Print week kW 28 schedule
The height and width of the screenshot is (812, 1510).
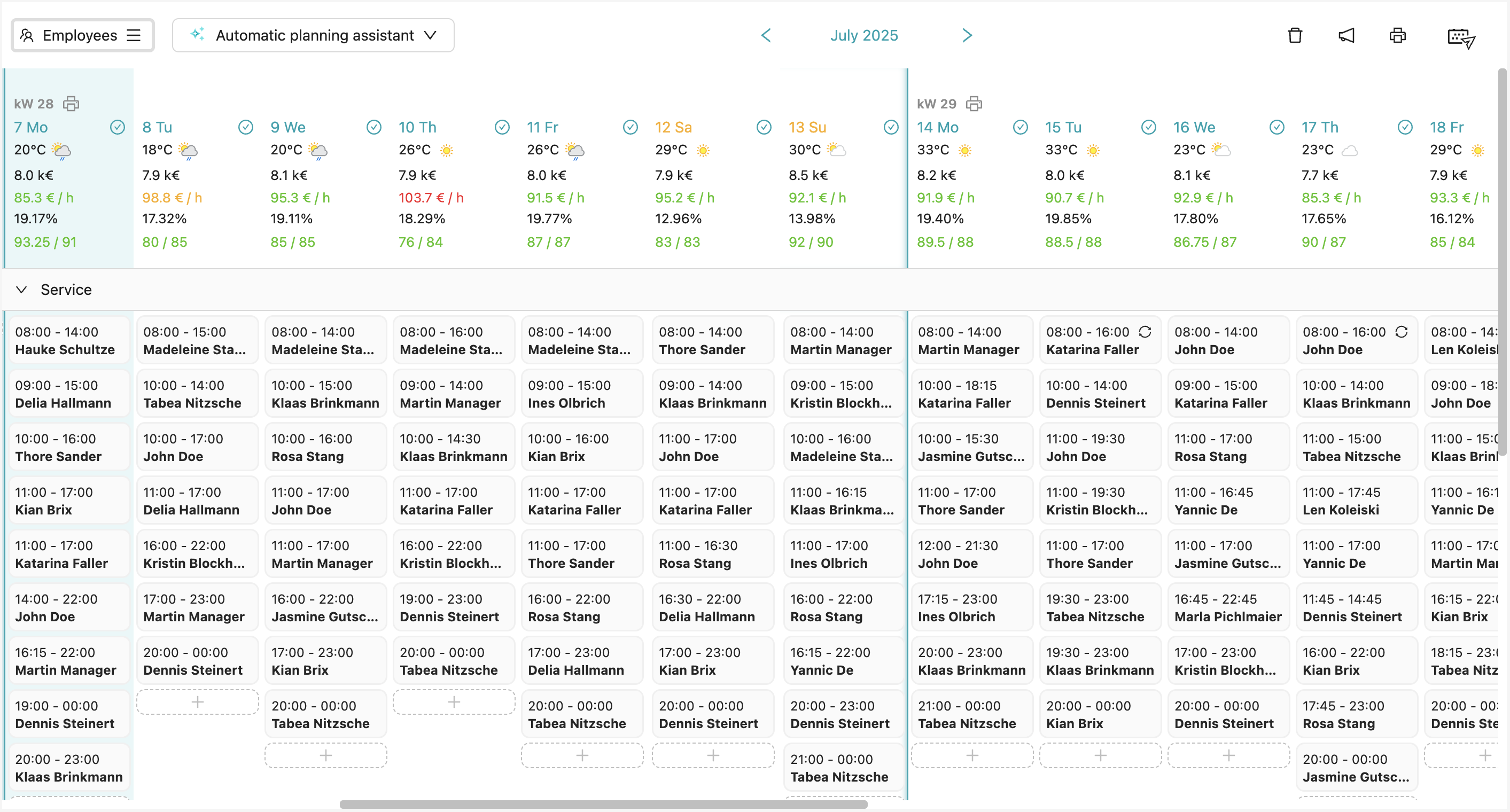[71, 104]
